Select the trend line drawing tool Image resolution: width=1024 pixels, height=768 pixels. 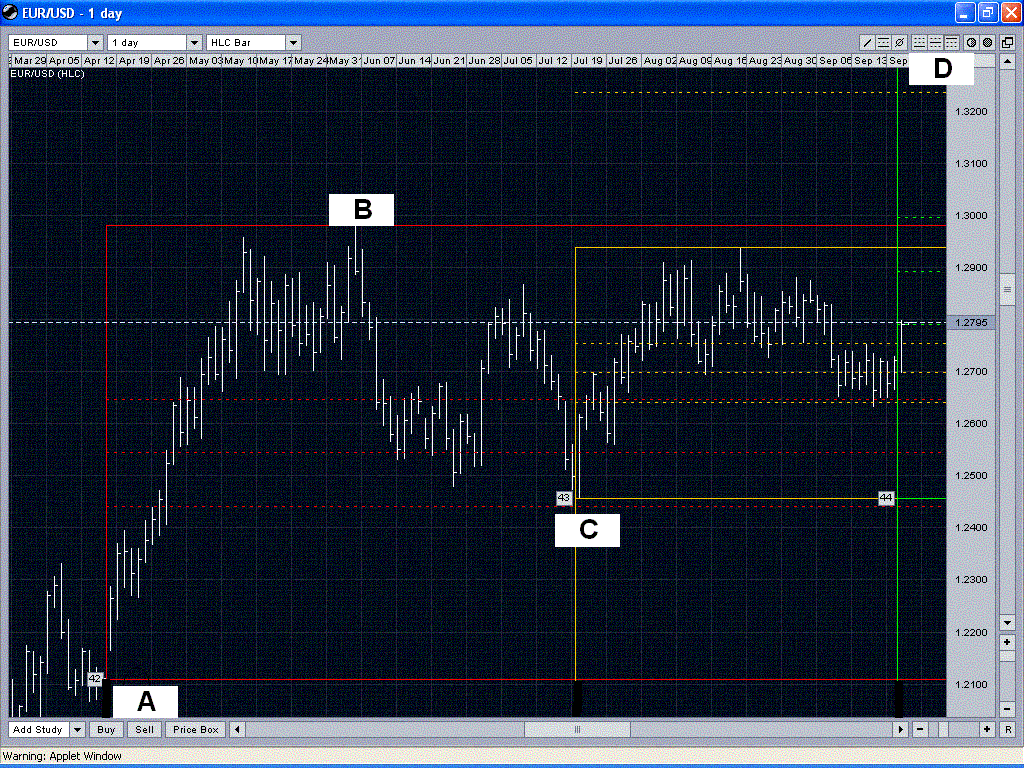(867, 43)
